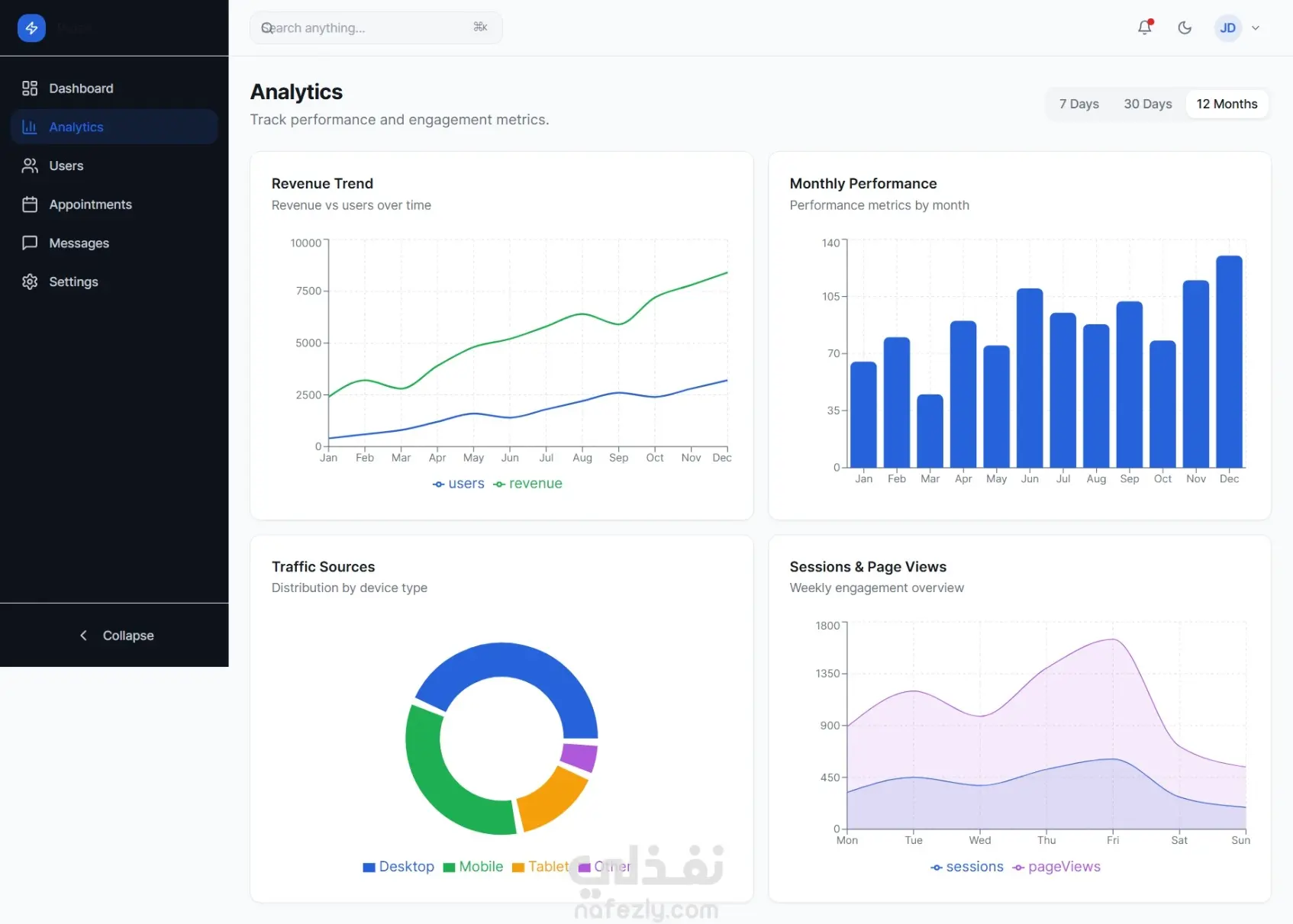Select the 12 Months range tab
Image resolution: width=1293 pixels, height=924 pixels.
[x=1227, y=104]
